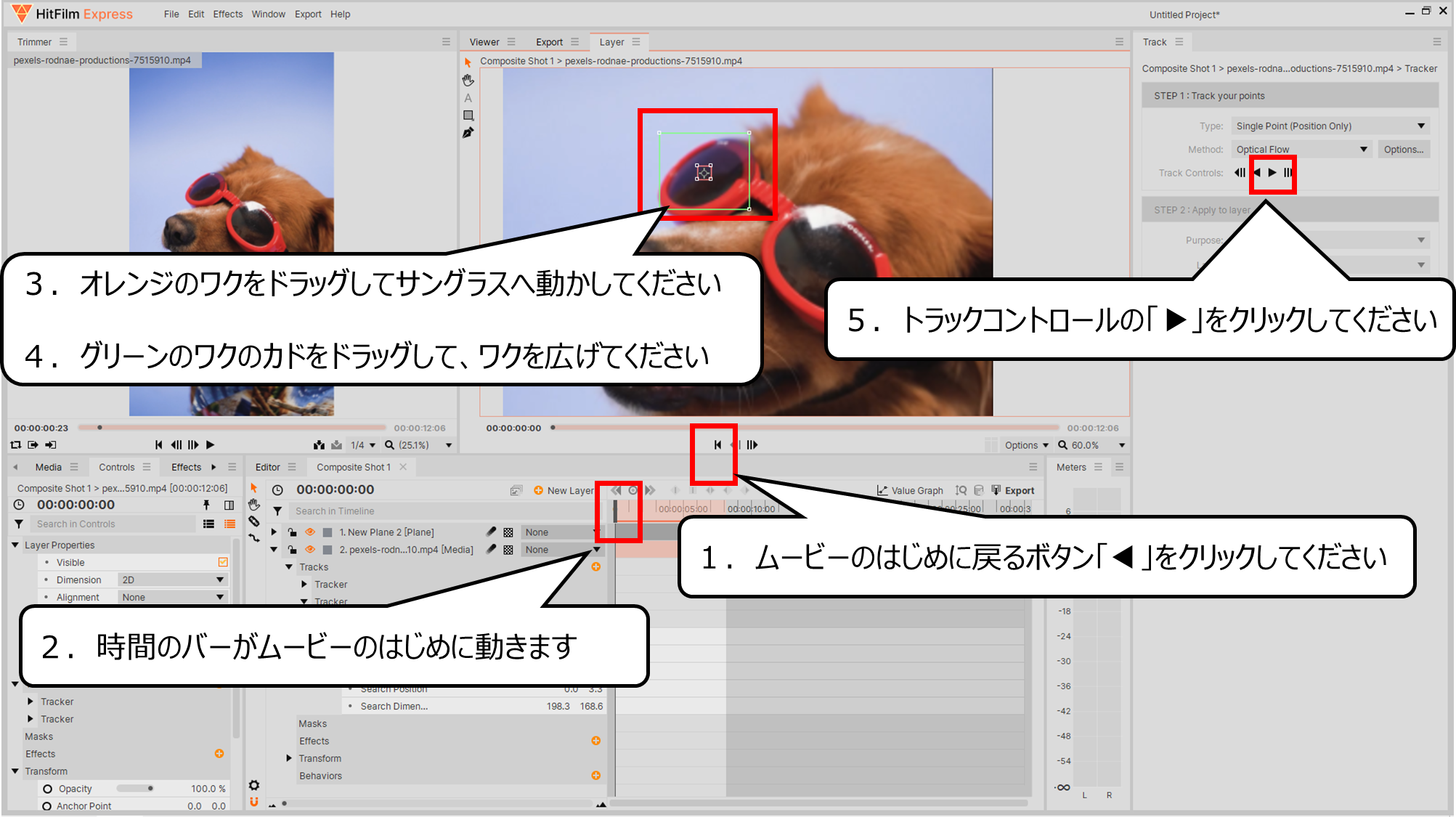Screen dimensions: 1456x817
Task: Toggle motion blur on New Plane 2
Action: point(491,532)
